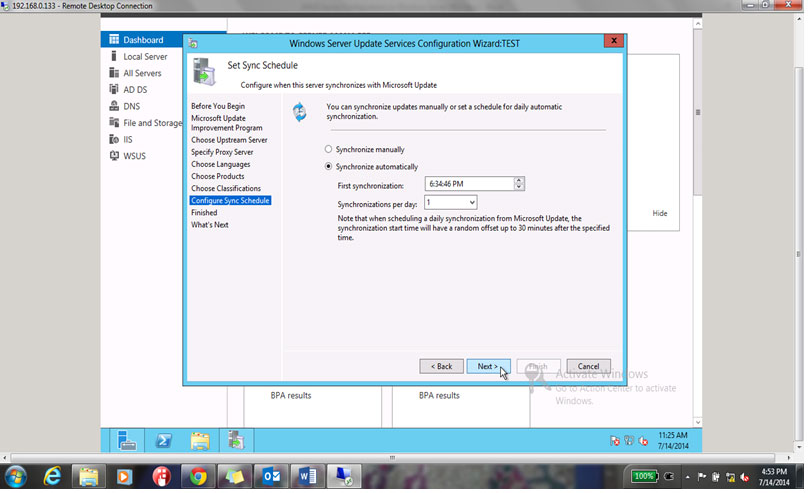Image resolution: width=809 pixels, height=493 pixels.
Task: Click the Back button in wizard
Action: tap(441, 366)
